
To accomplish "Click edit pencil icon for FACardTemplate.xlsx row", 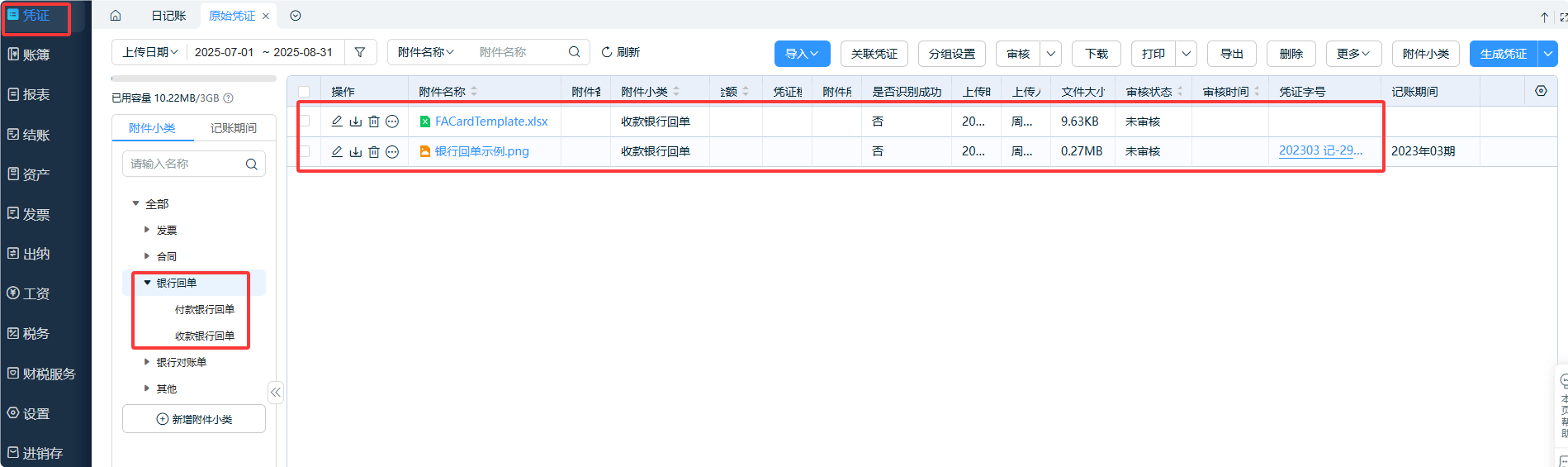I will point(337,122).
